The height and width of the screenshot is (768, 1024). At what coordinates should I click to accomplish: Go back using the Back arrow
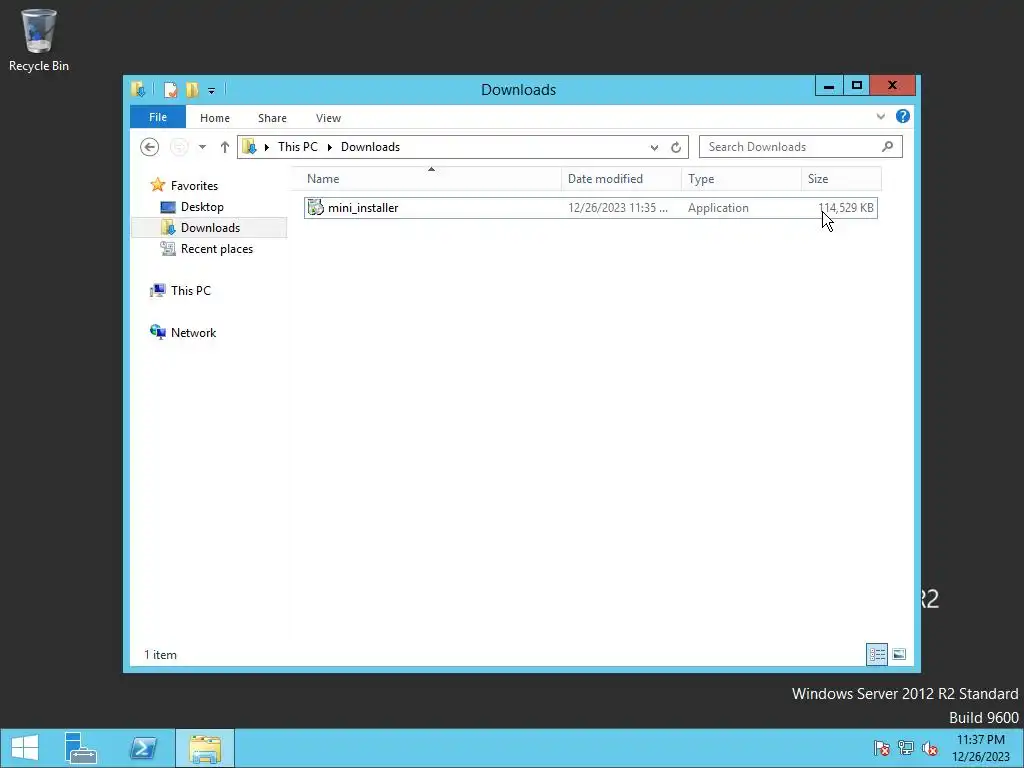(x=150, y=147)
